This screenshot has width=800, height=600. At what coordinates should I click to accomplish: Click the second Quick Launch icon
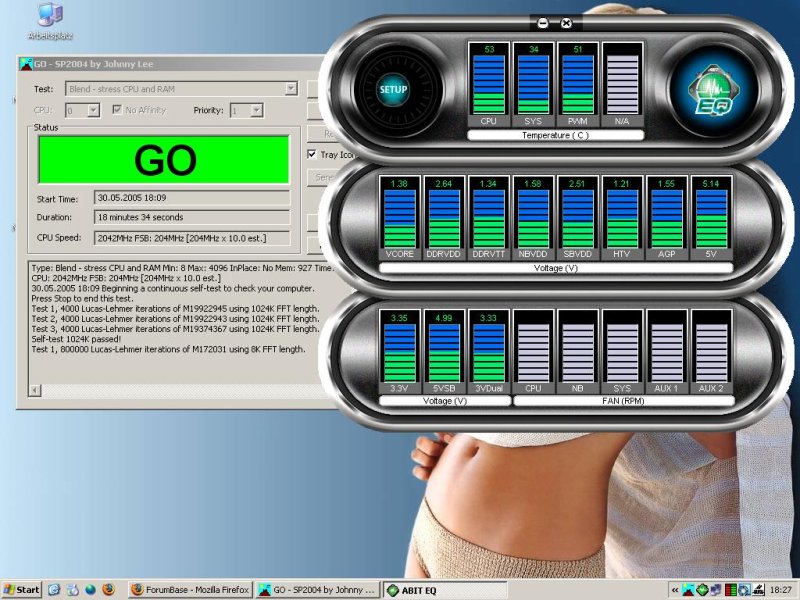tap(72, 590)
